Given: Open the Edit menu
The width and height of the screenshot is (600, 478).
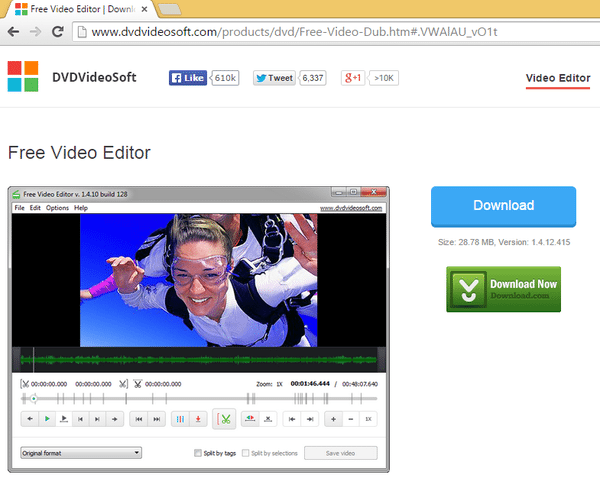Looking at the screenshot, I should click(x=35, y=208).
